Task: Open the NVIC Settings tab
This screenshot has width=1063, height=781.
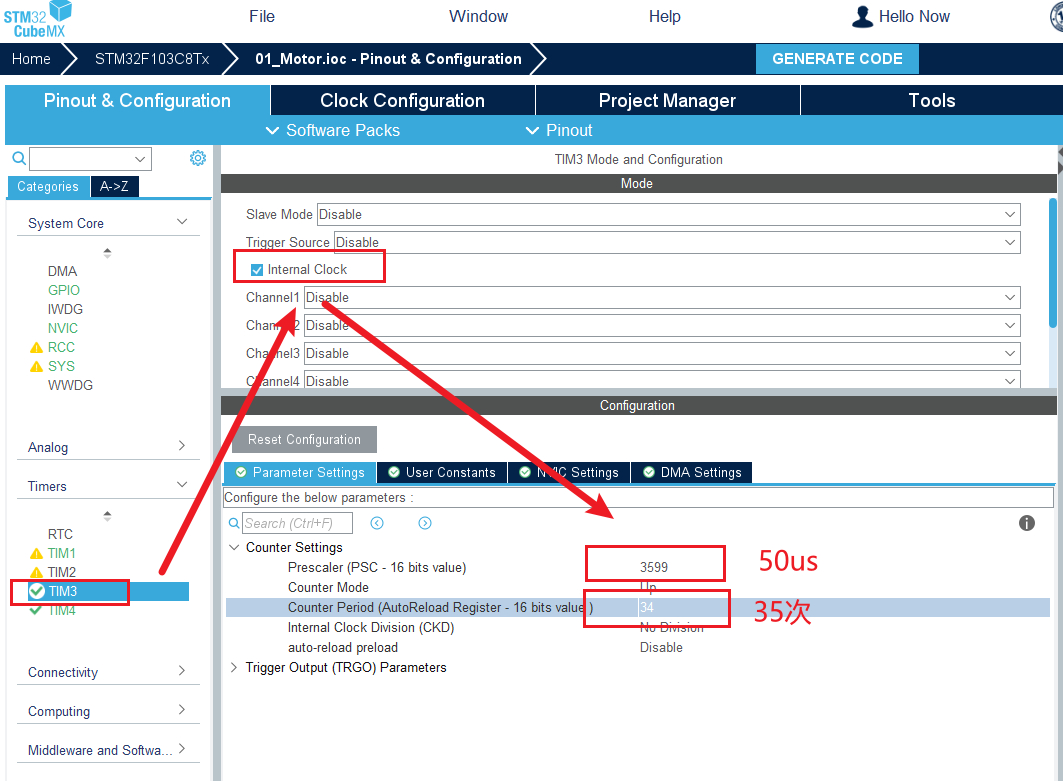Action: click(x=569, y=472)
